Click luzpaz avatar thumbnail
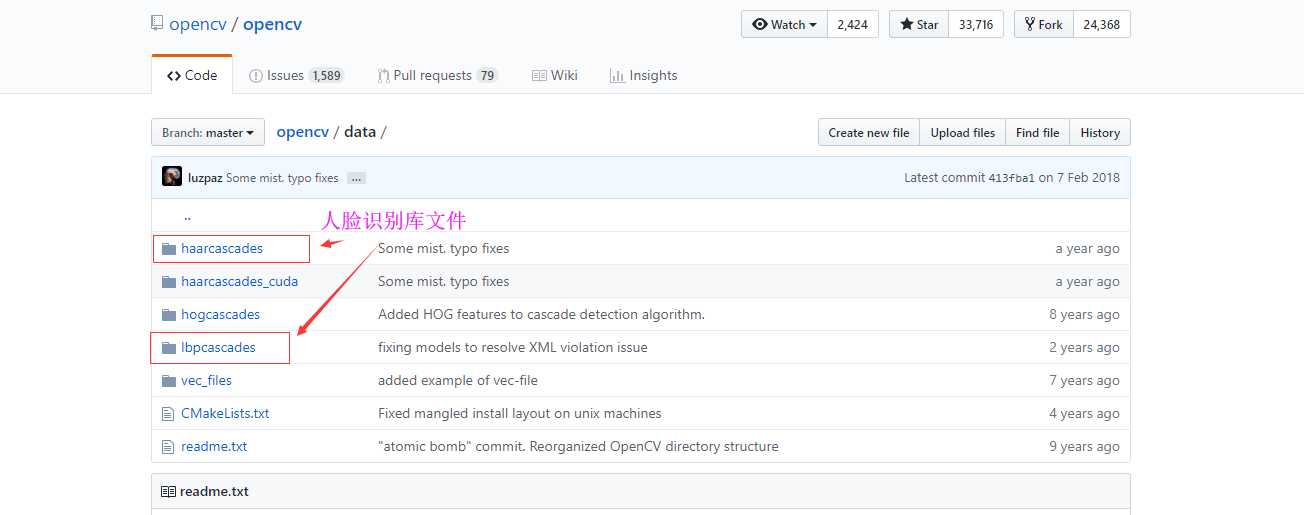 pyautogui.click(x=172, y=177)
